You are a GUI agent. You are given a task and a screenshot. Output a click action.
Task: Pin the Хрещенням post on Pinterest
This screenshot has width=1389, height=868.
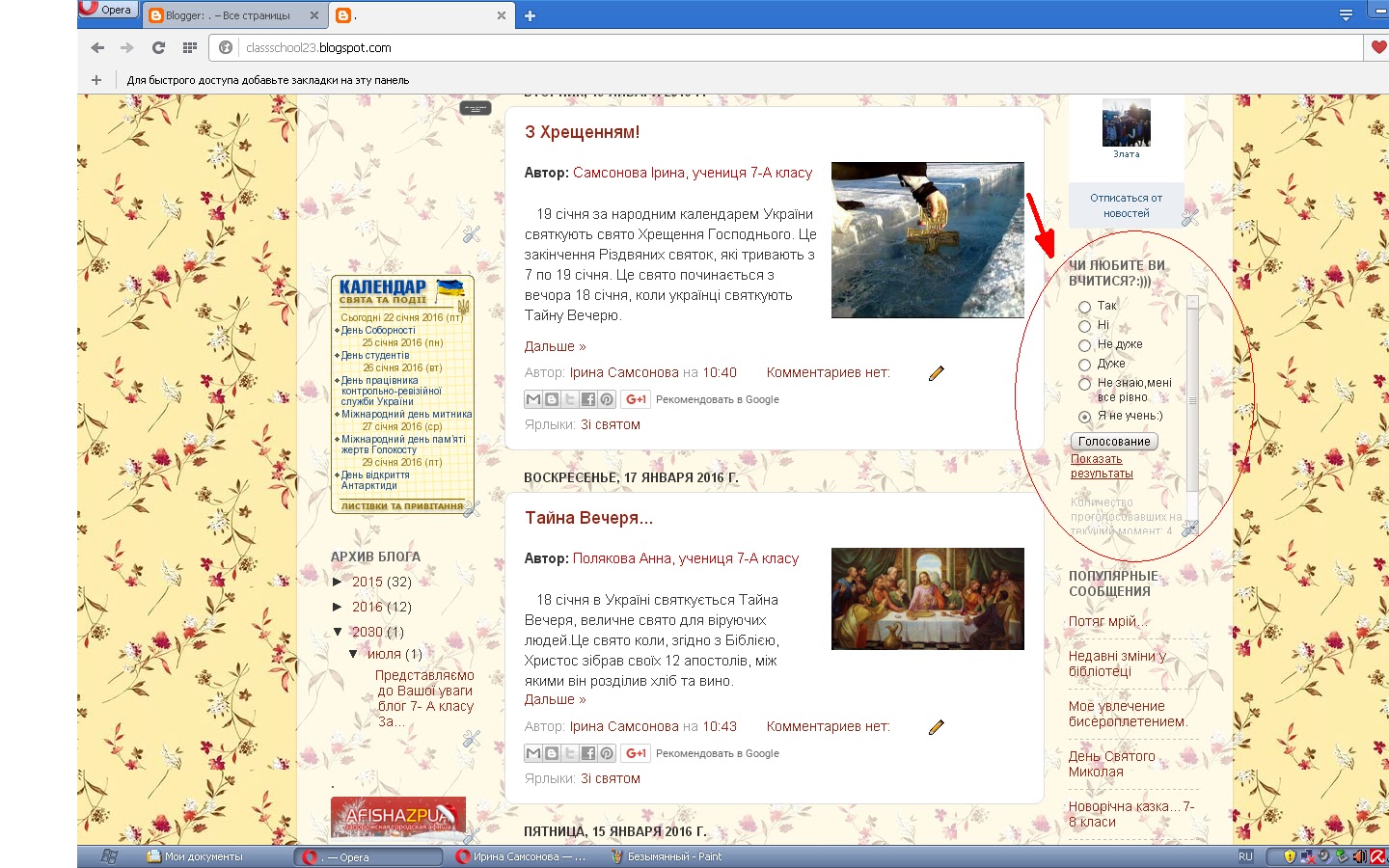pos(607,399)
